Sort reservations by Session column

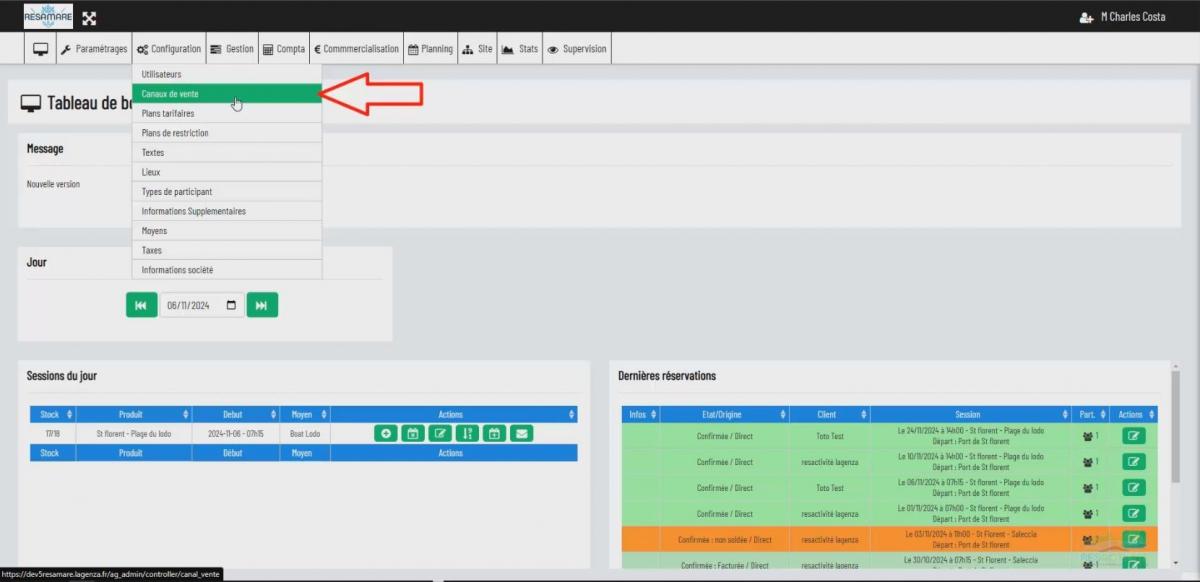tap(969, 414)
